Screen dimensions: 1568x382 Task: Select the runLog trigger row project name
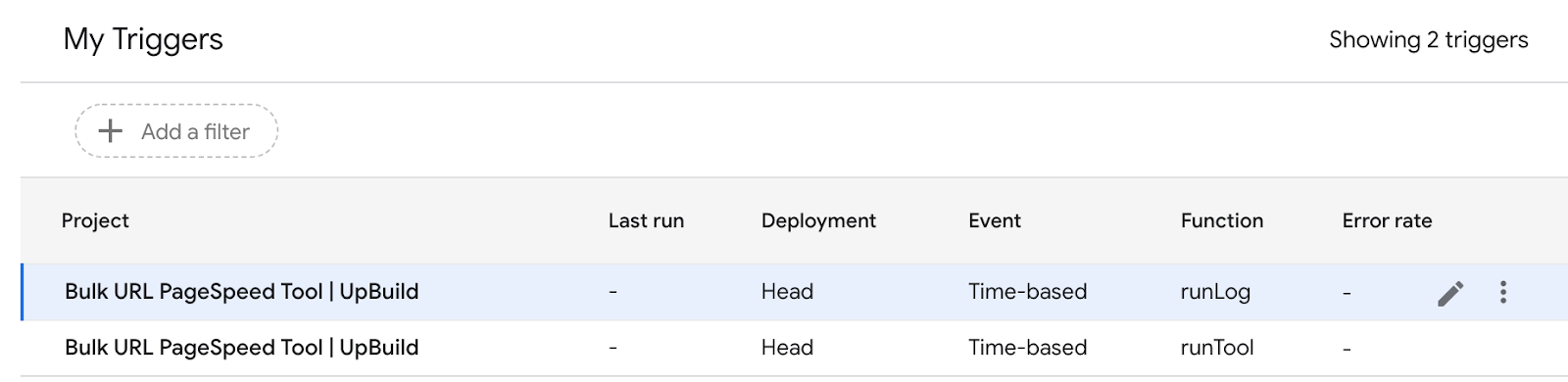click(x=241, y=292)
